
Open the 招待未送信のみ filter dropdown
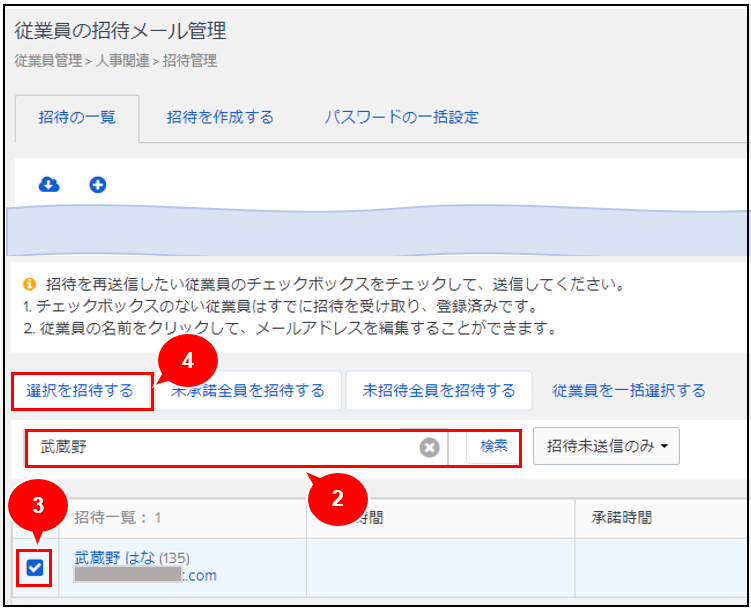606,446
